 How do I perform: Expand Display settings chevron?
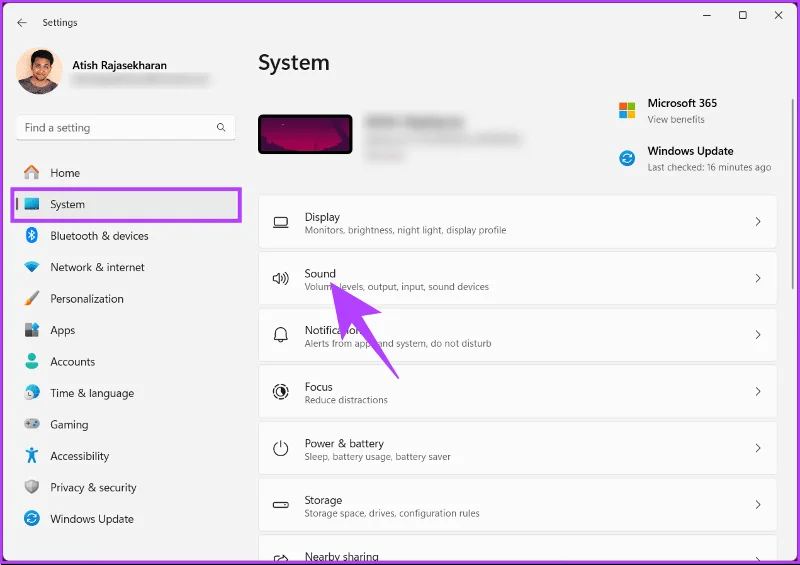pos(758,222)
